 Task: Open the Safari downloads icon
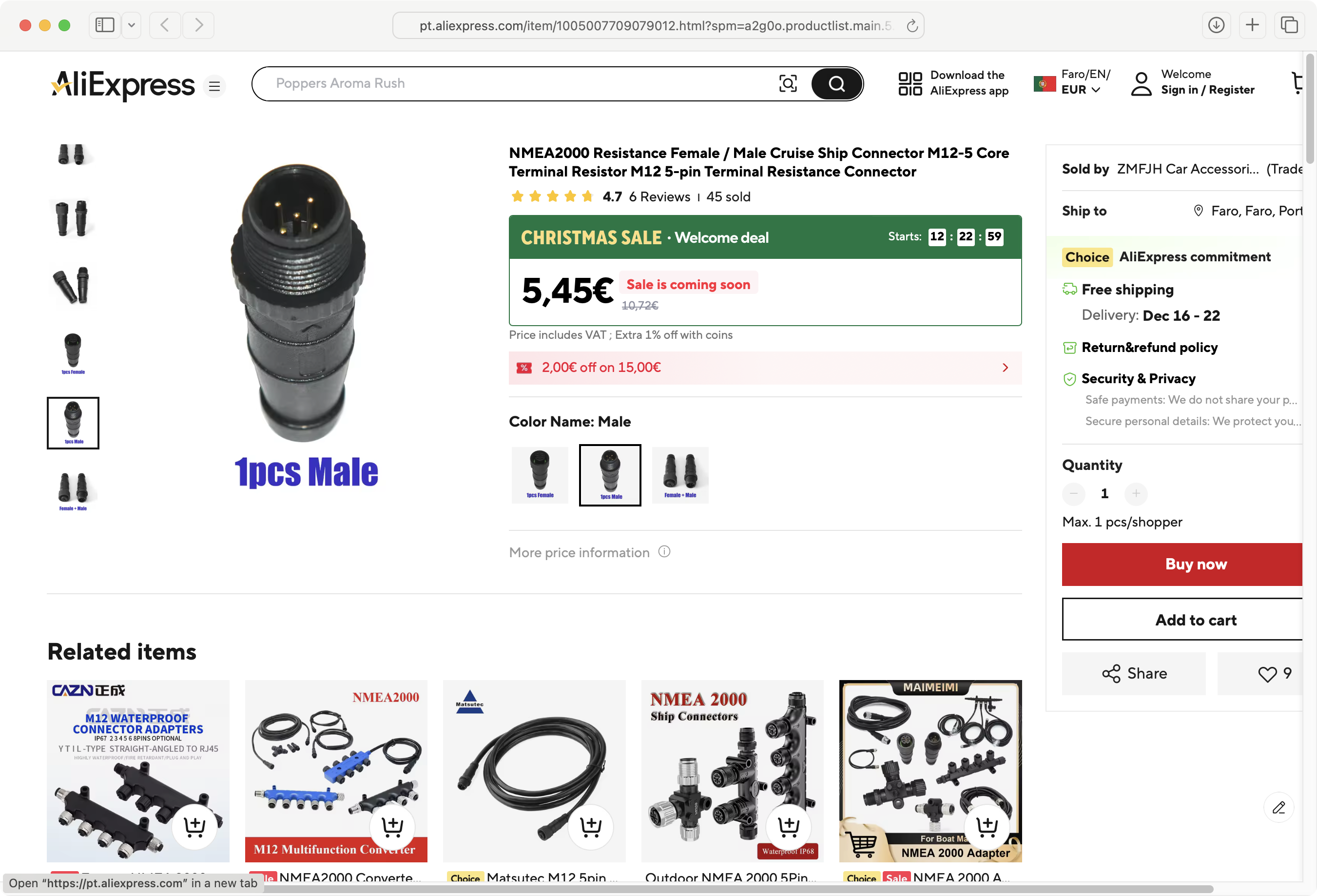point(1216,25)
